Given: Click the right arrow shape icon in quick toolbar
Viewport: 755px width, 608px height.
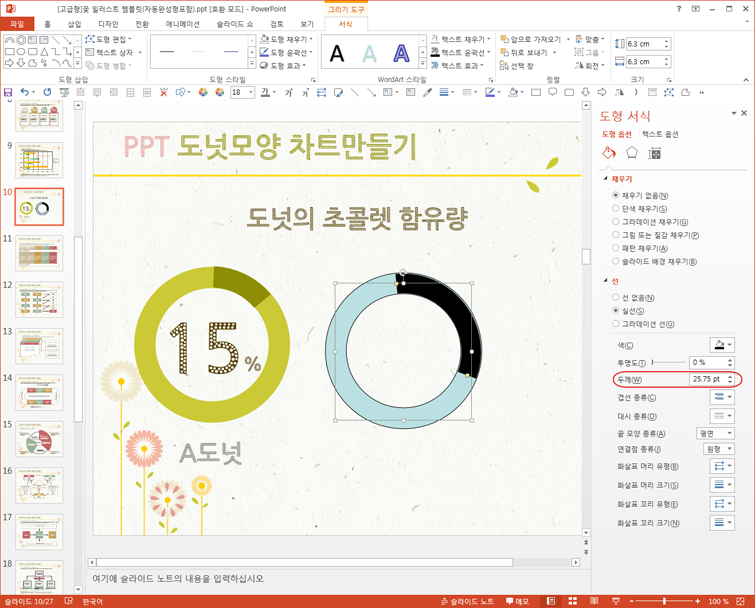Looking at the screenshot, I should point(602,92).
